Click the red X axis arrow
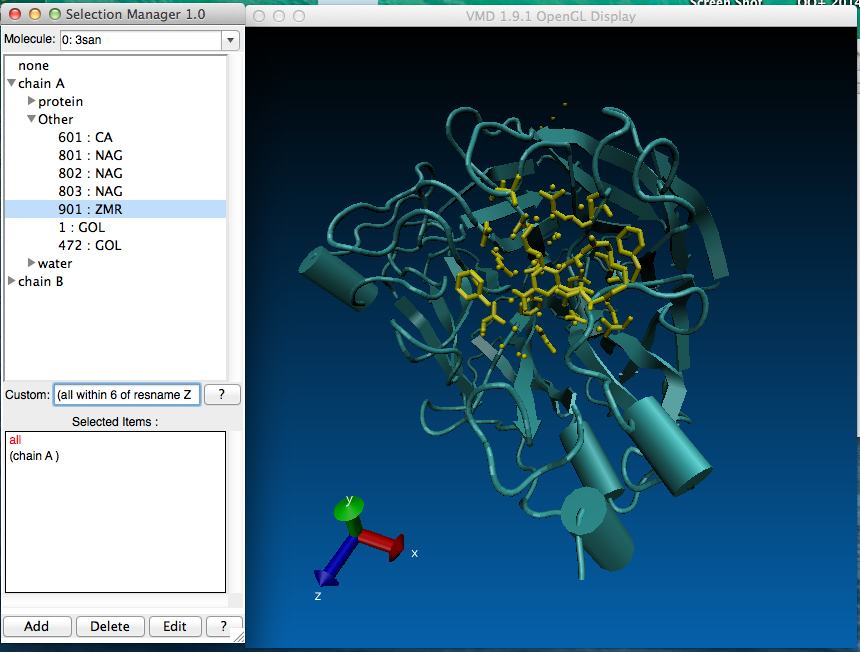 coord(383,543)
